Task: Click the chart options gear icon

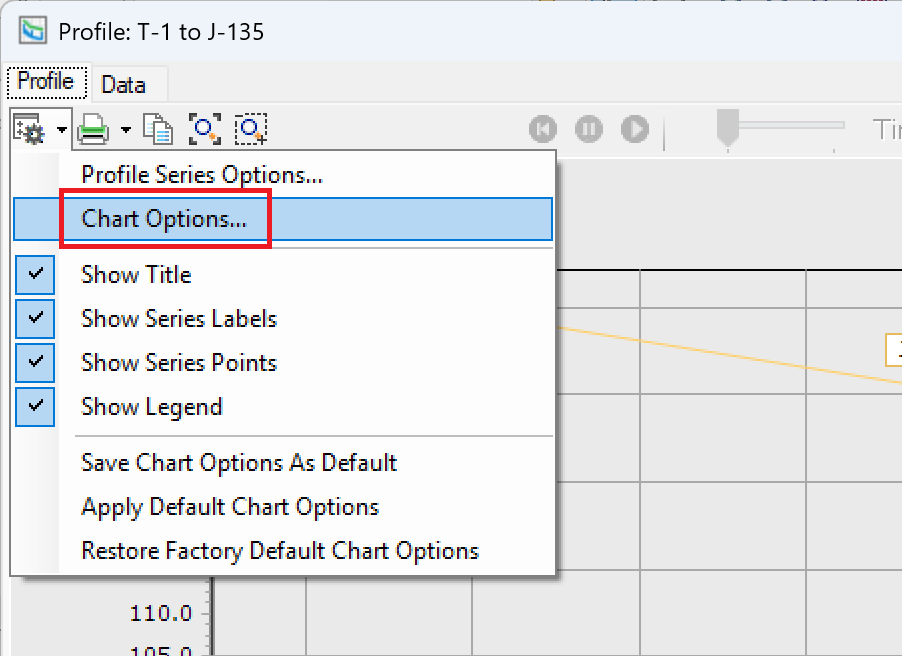Action: (27, 129)
